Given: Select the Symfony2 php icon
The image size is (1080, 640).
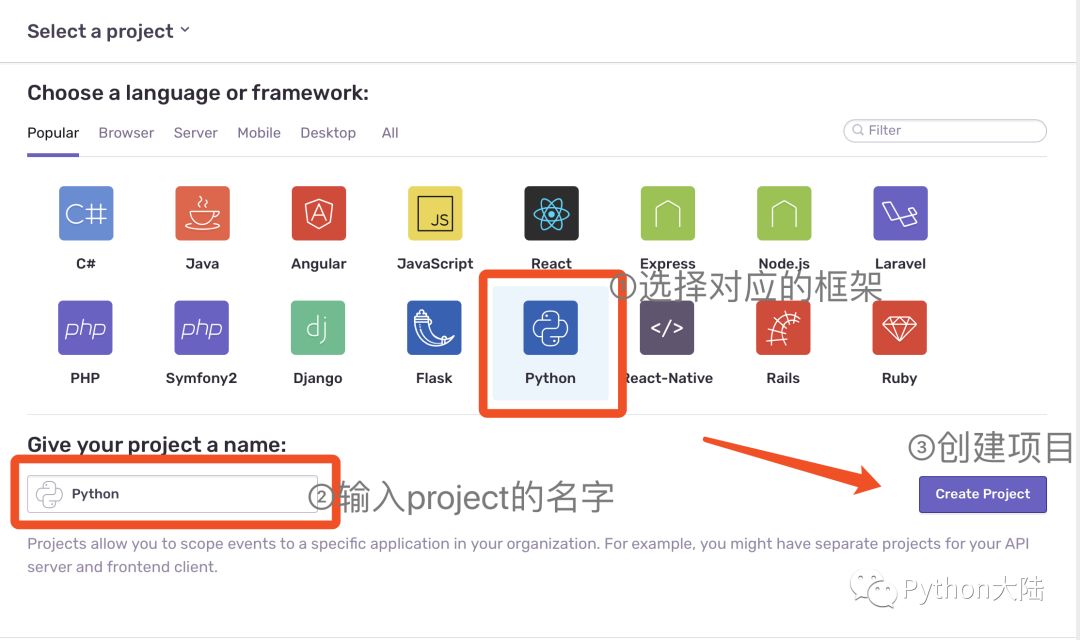Looking at the screenshot, I should (201, 328).
